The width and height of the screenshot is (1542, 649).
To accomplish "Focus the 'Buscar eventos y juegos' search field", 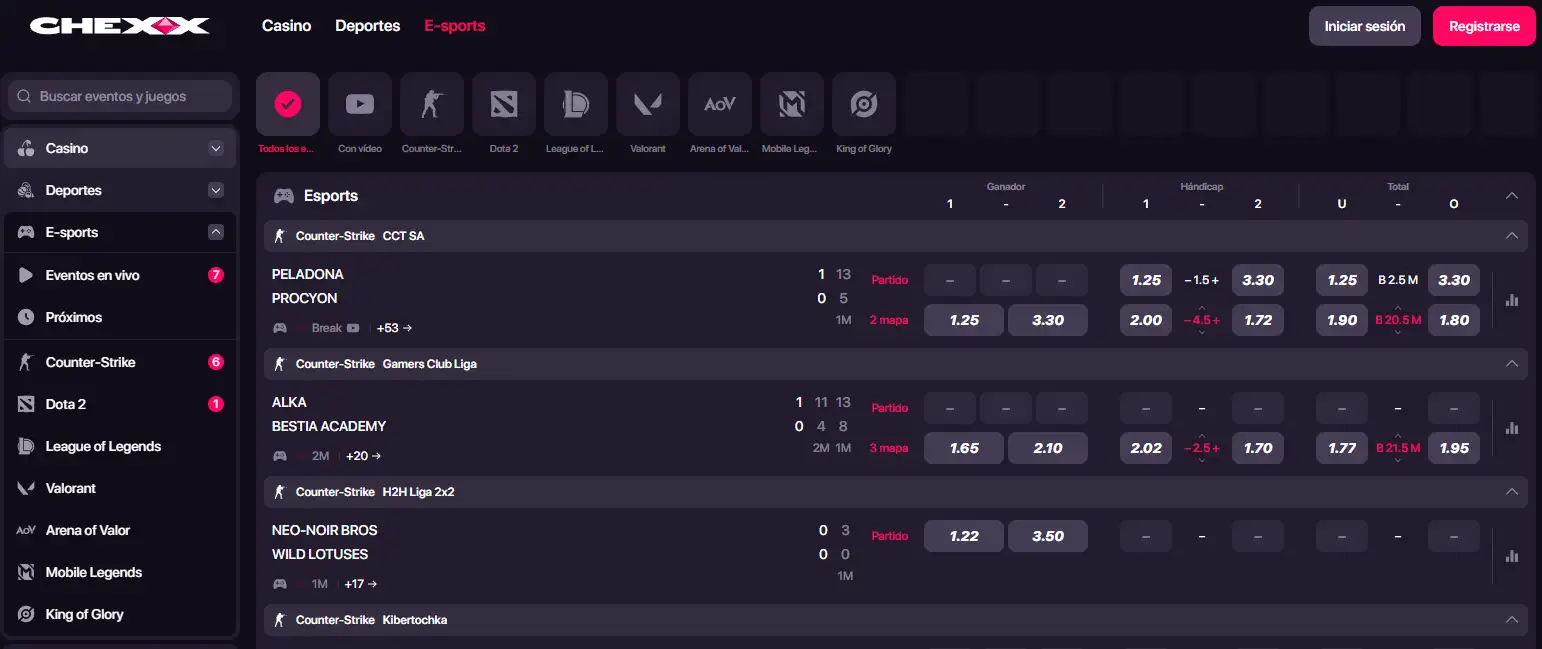I will pos(120,97).
